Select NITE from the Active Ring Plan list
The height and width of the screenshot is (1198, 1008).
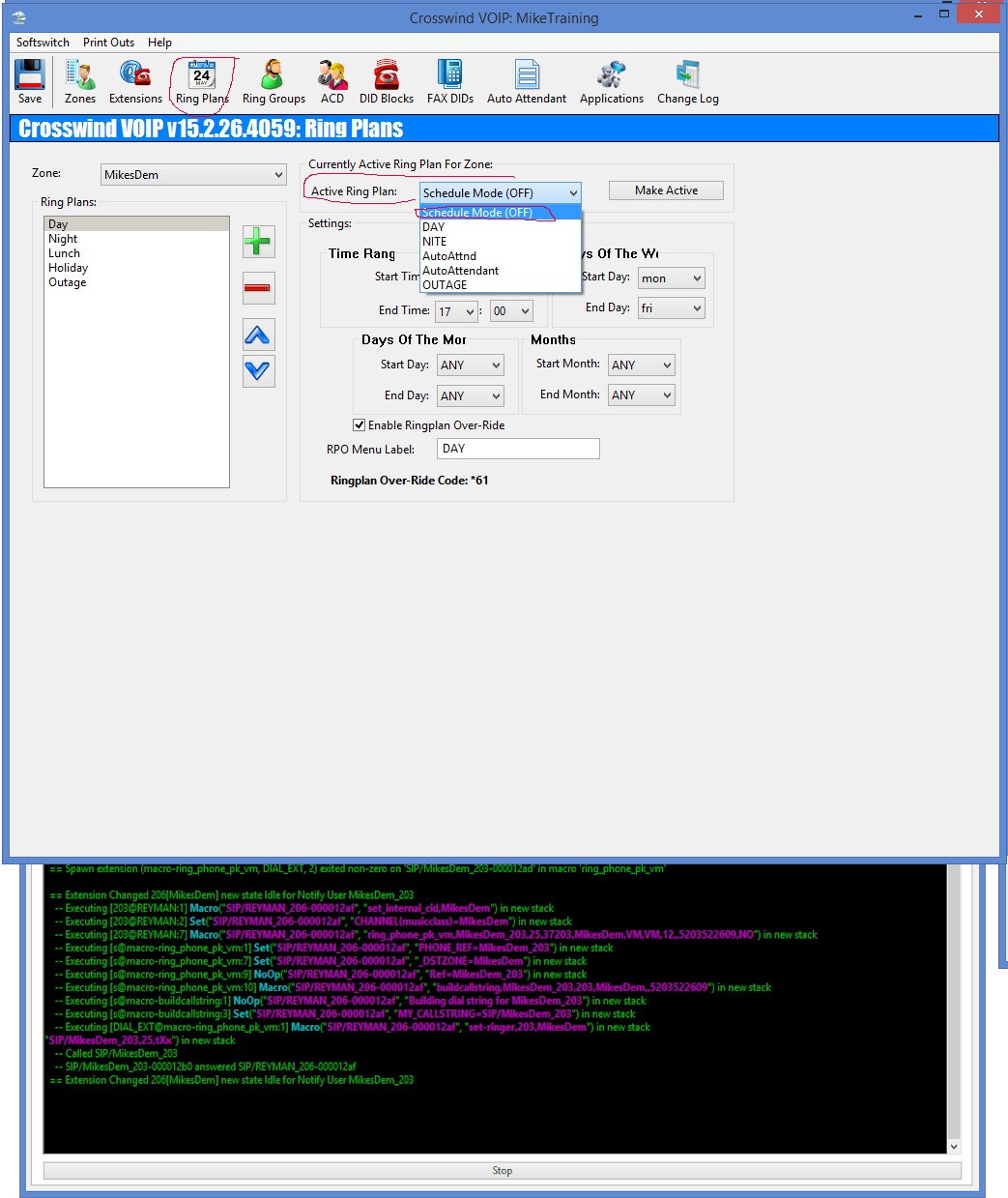tap(435, 242)
